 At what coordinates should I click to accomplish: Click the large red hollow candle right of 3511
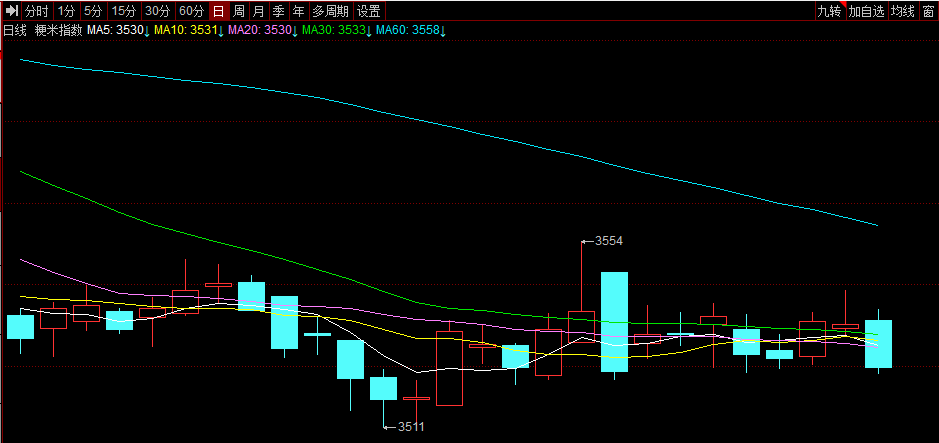449,368
